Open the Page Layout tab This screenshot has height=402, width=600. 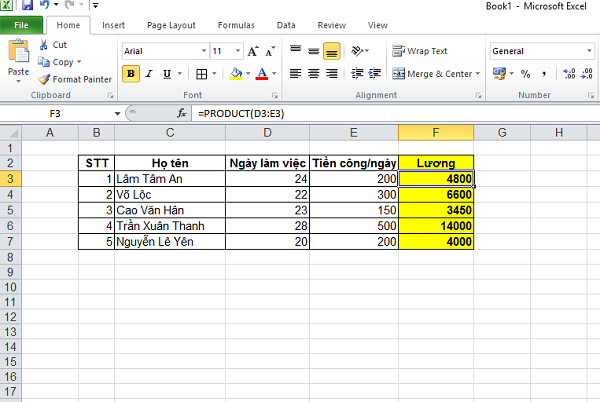coord(169,25)
